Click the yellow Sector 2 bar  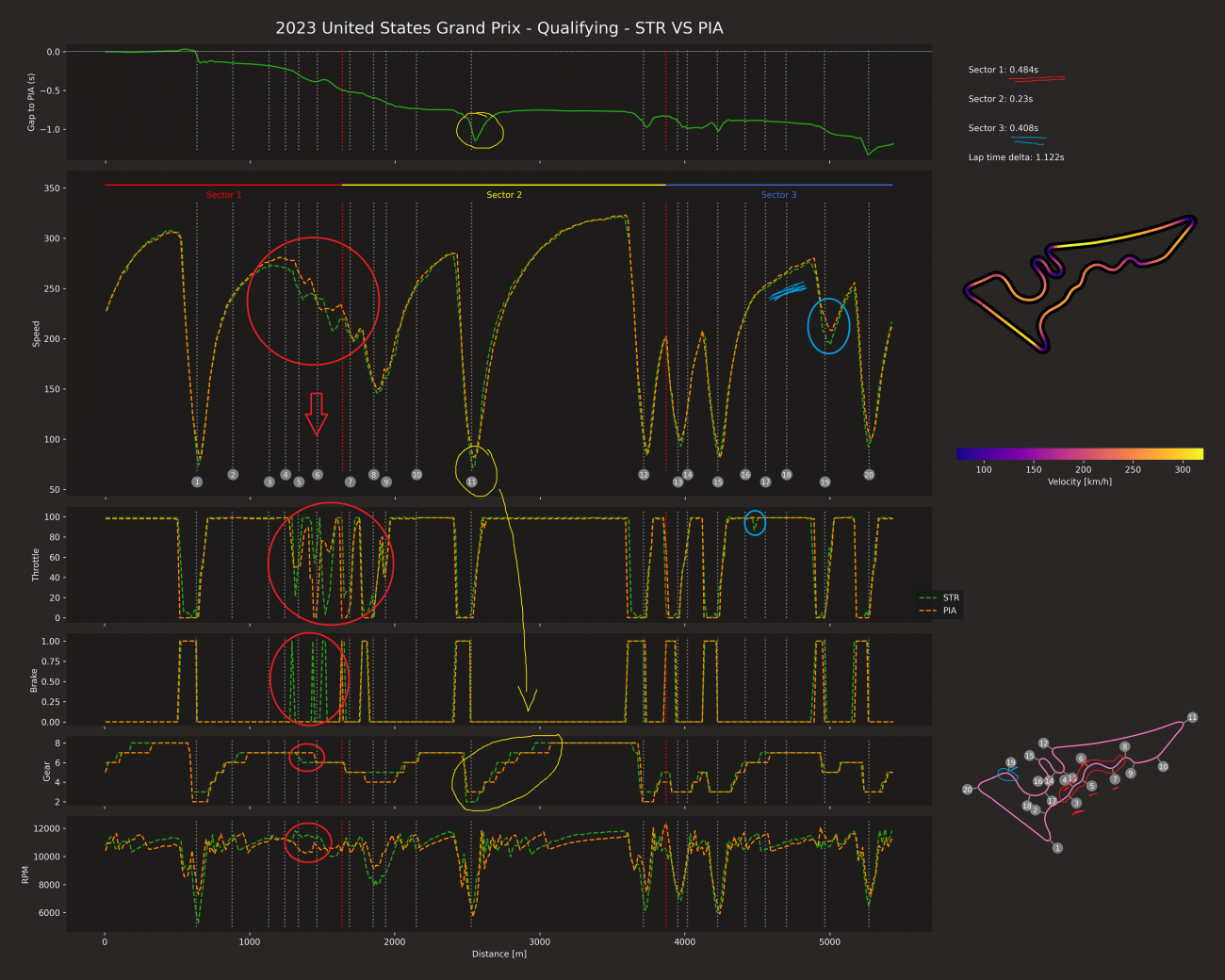(x=503, y=185)
